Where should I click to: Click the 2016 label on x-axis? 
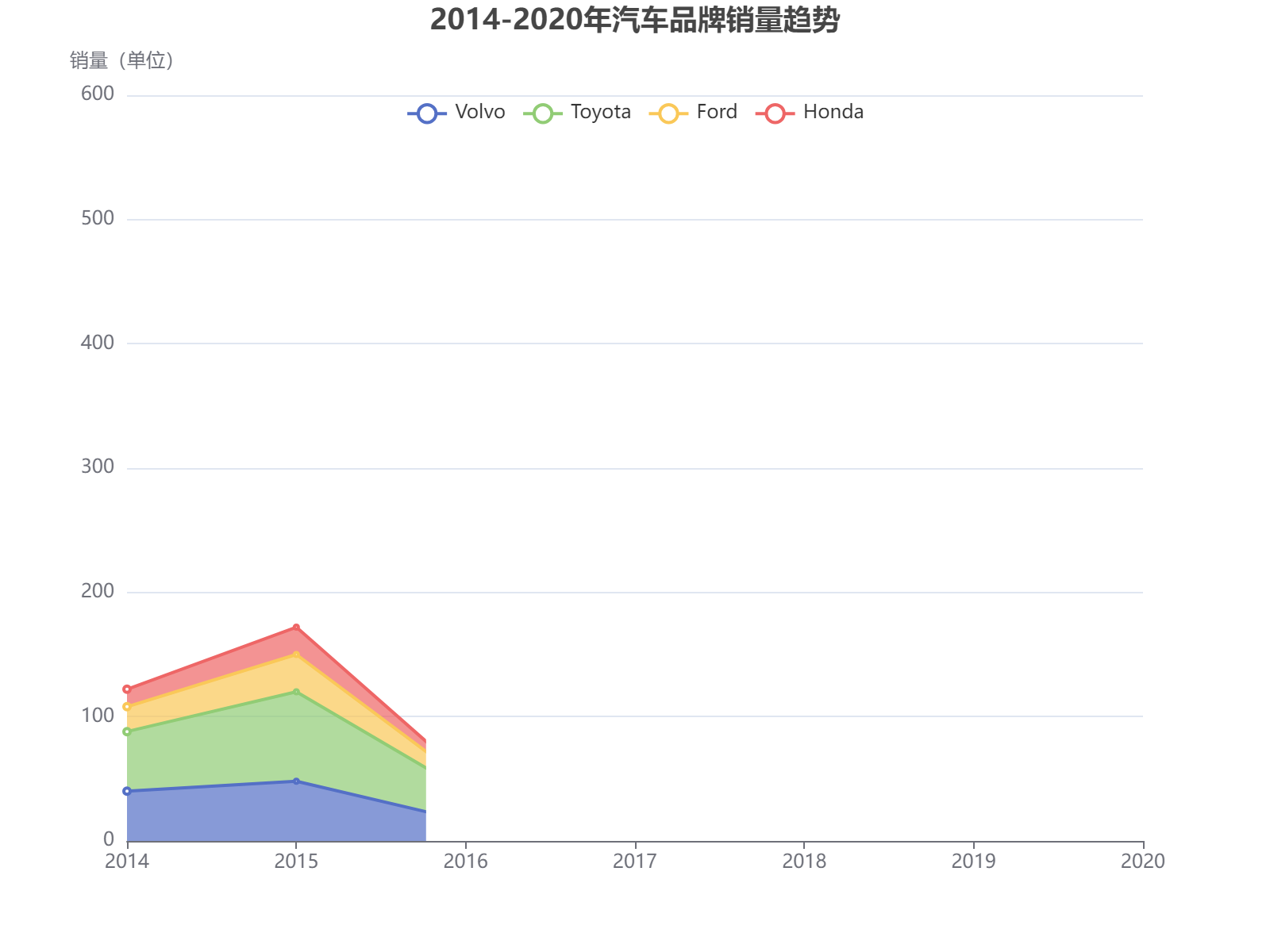pos(467,862)
